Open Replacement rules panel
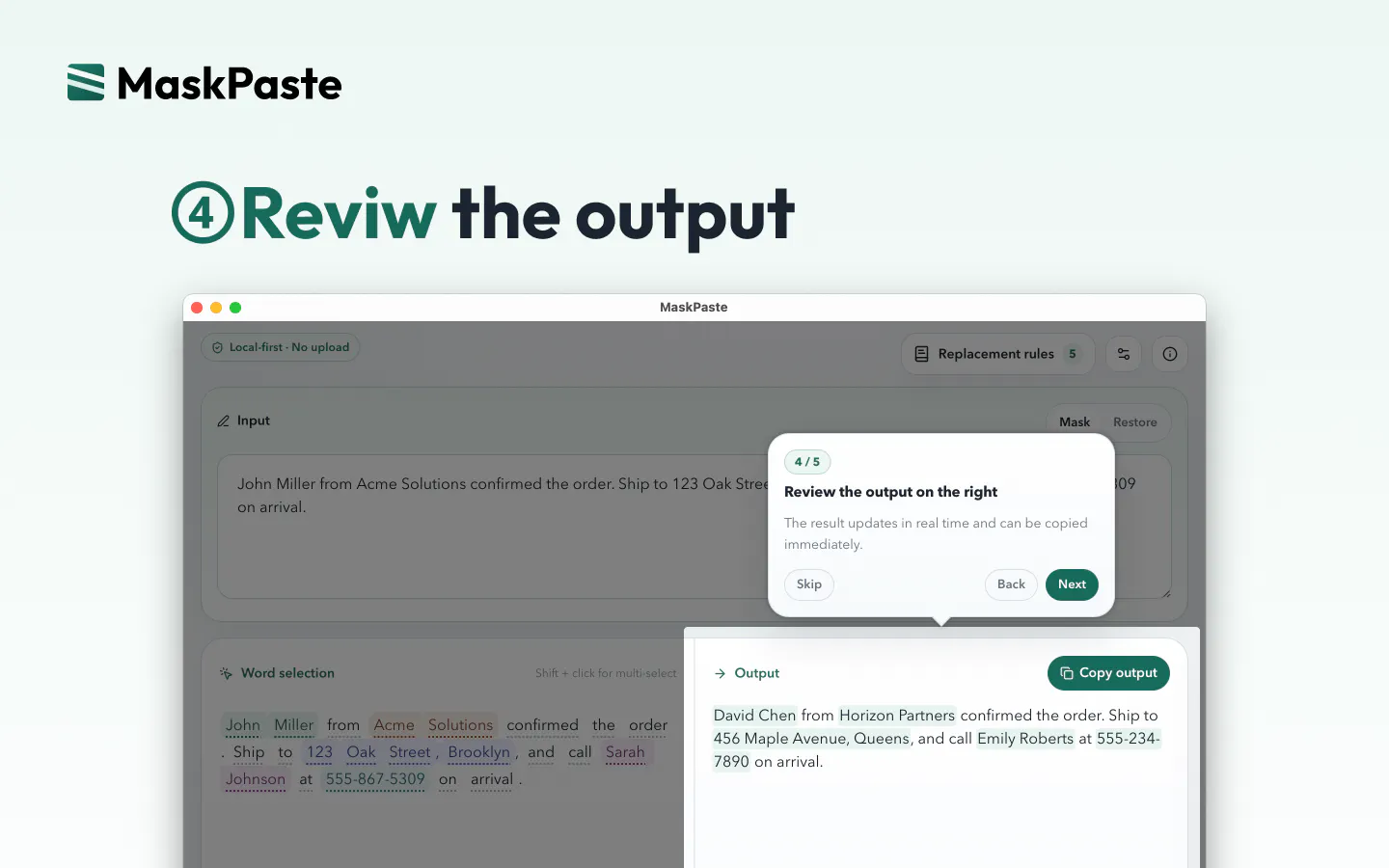The height and width of the screenshot is (868, 1389). (998, 354)
